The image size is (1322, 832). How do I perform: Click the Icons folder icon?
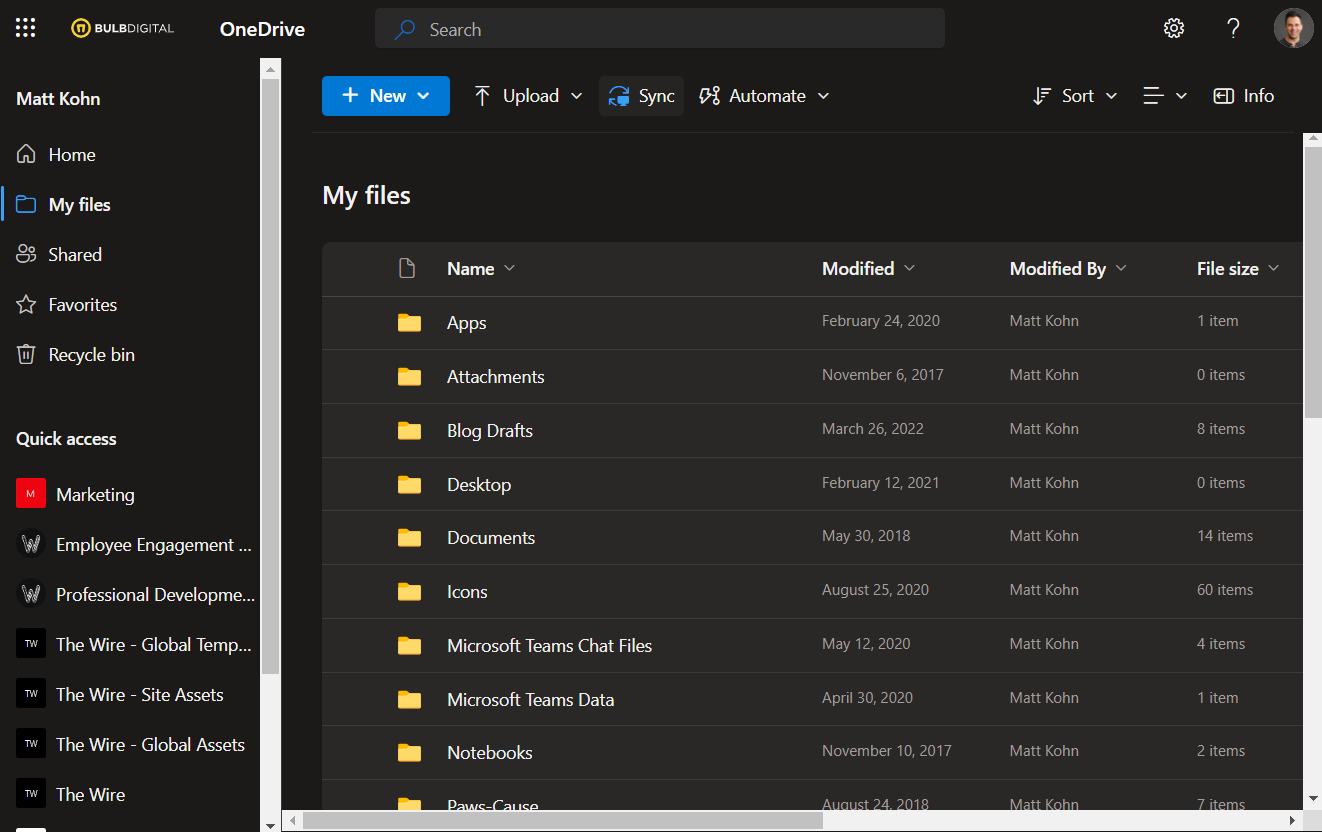point(409,591)
